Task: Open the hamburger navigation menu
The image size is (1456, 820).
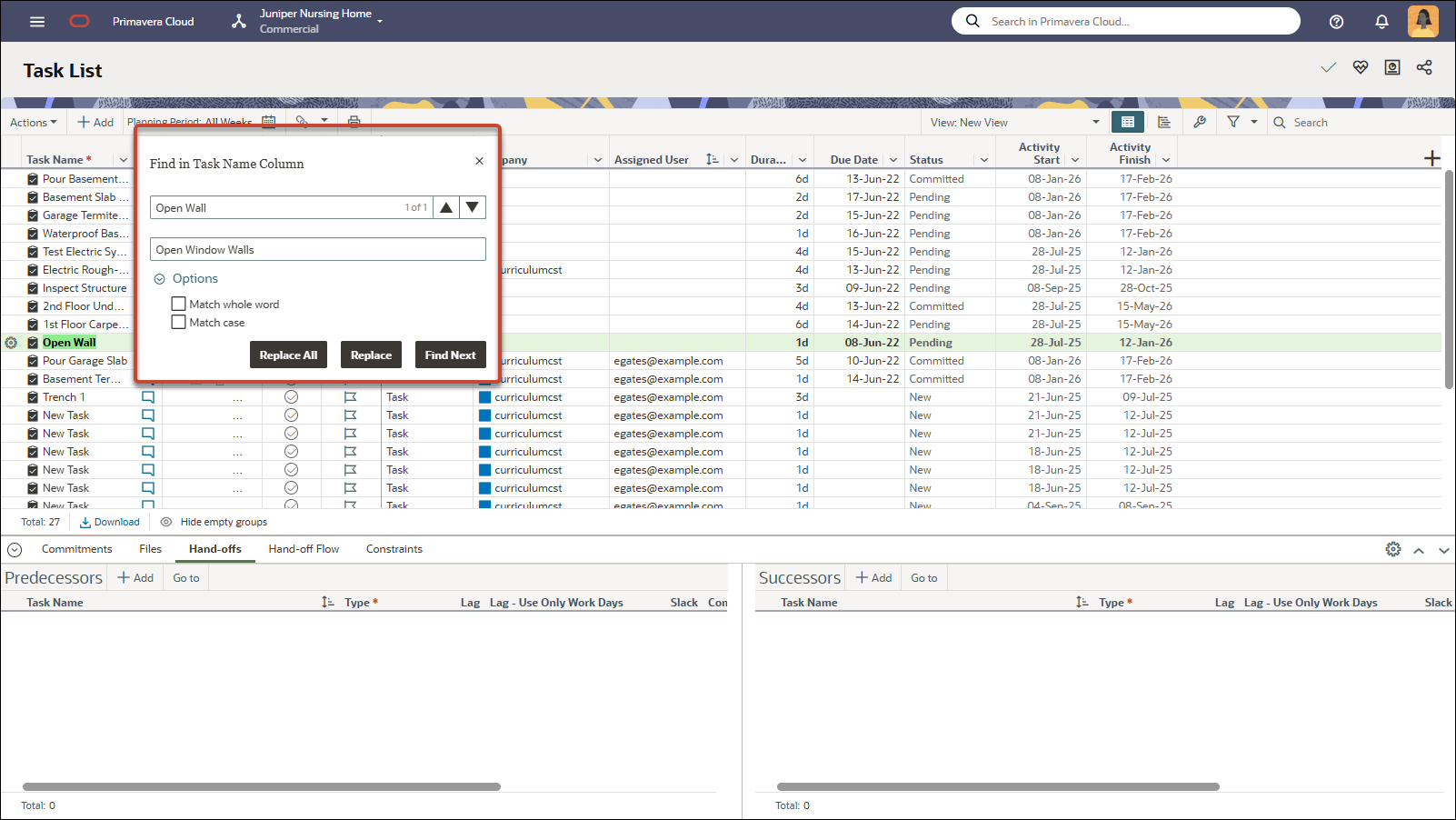Action: (37, 21)
